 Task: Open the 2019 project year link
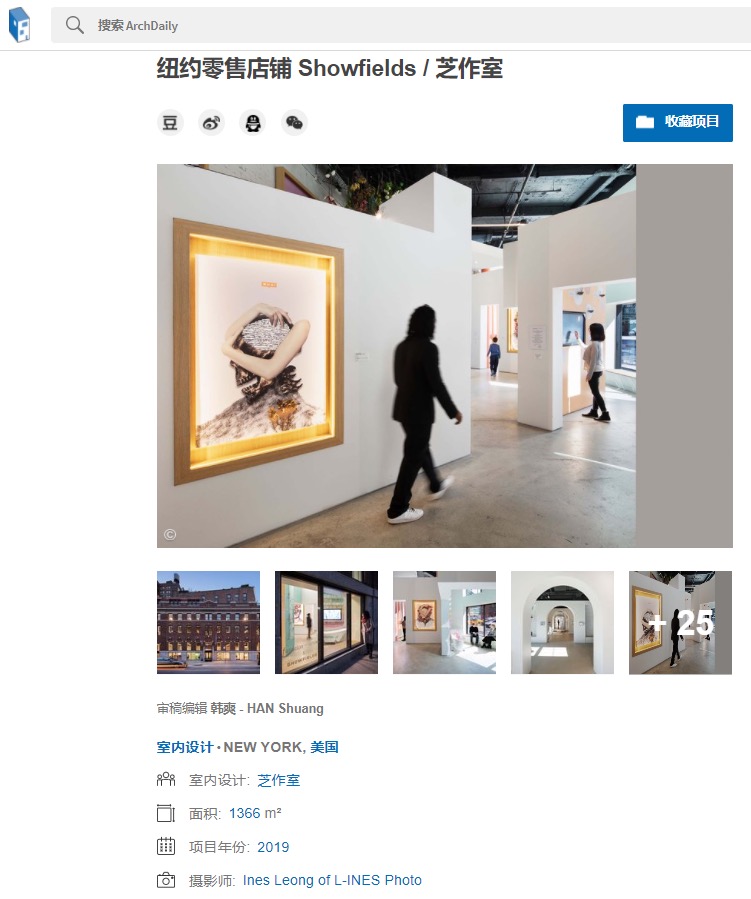click(273, 847)
